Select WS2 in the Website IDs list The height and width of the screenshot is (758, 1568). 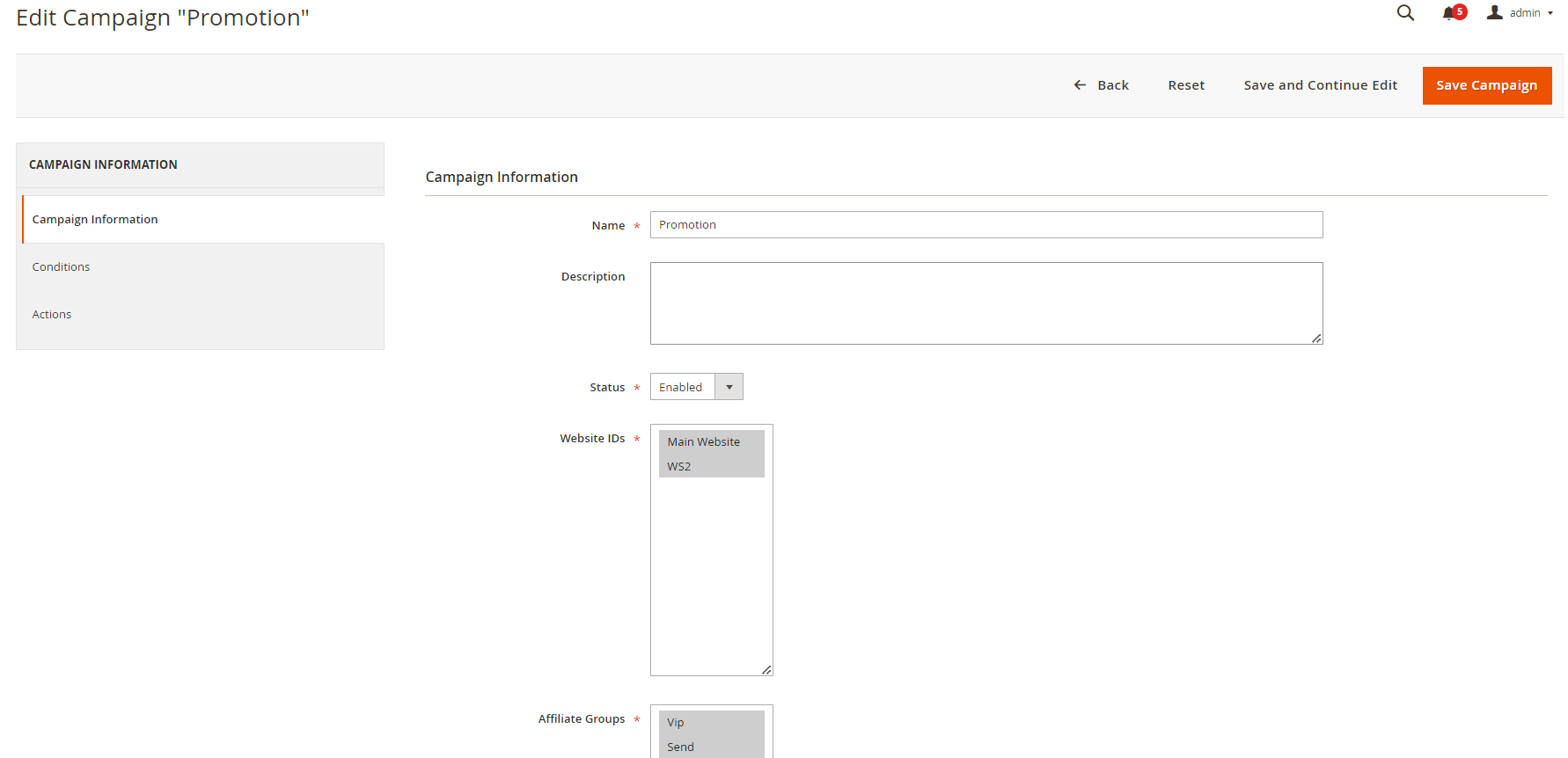tap(679, 467)
